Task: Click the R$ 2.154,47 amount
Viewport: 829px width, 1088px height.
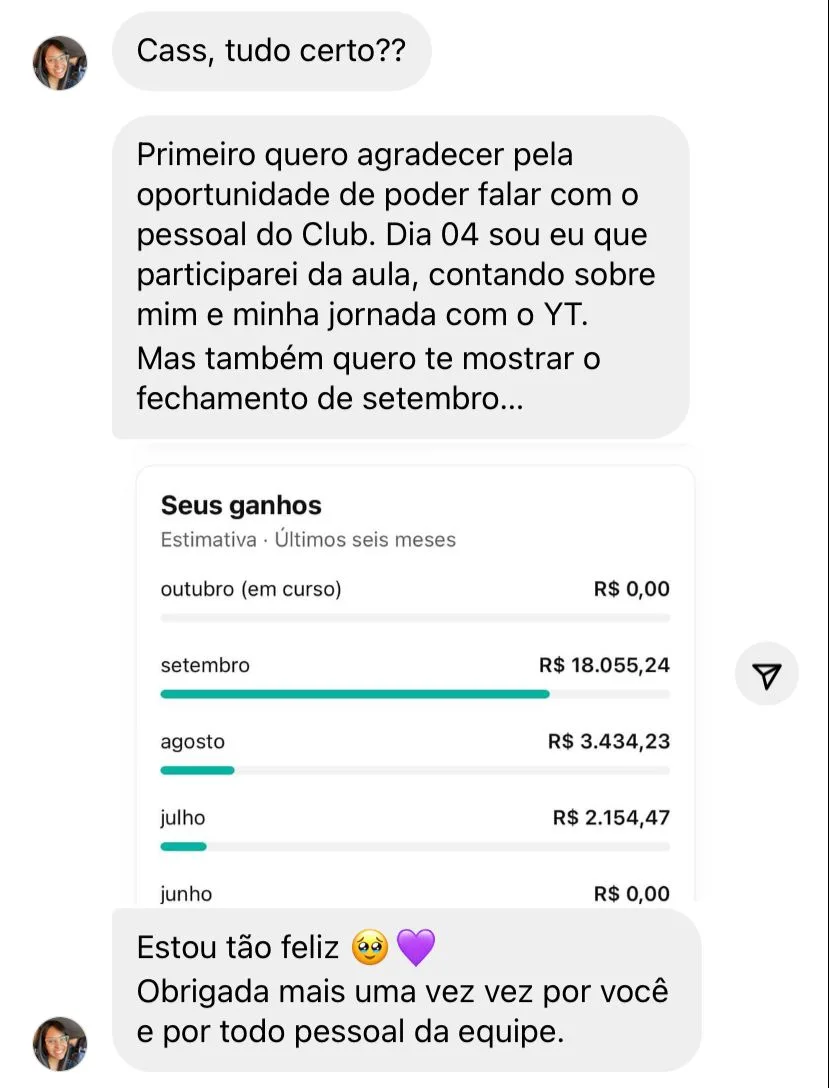Action: click(611, 818)
